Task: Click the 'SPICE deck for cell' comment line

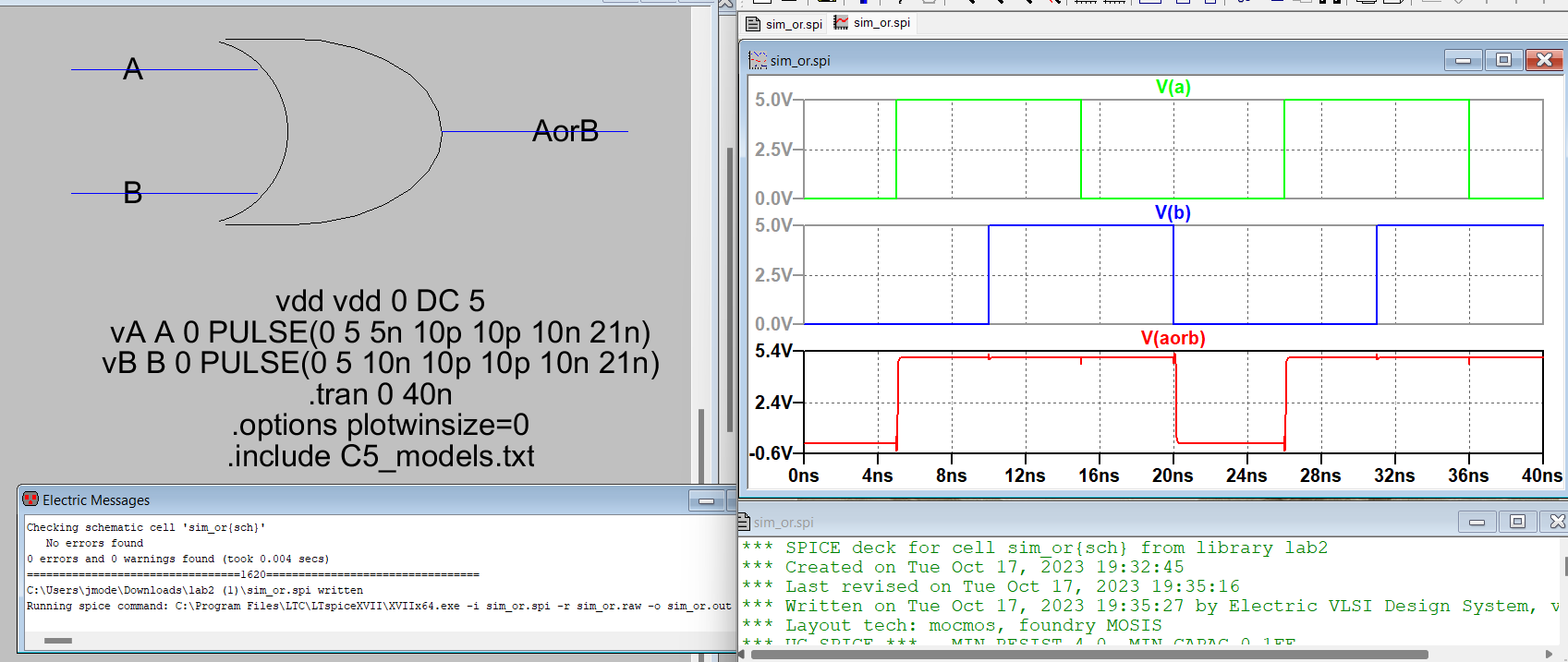Action: pos(1035,548)
